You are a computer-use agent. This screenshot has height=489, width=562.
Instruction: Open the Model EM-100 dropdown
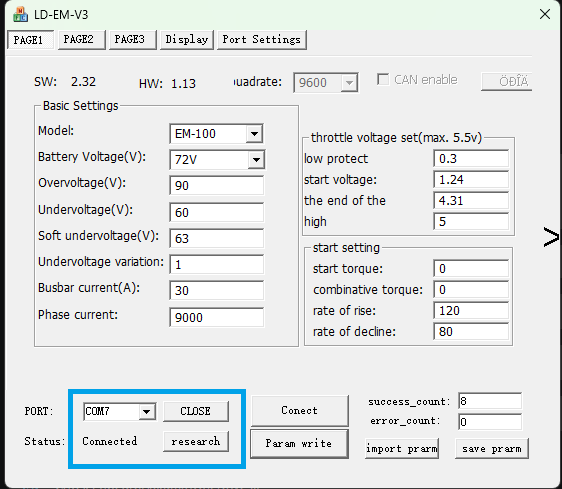tap(254, 134)
